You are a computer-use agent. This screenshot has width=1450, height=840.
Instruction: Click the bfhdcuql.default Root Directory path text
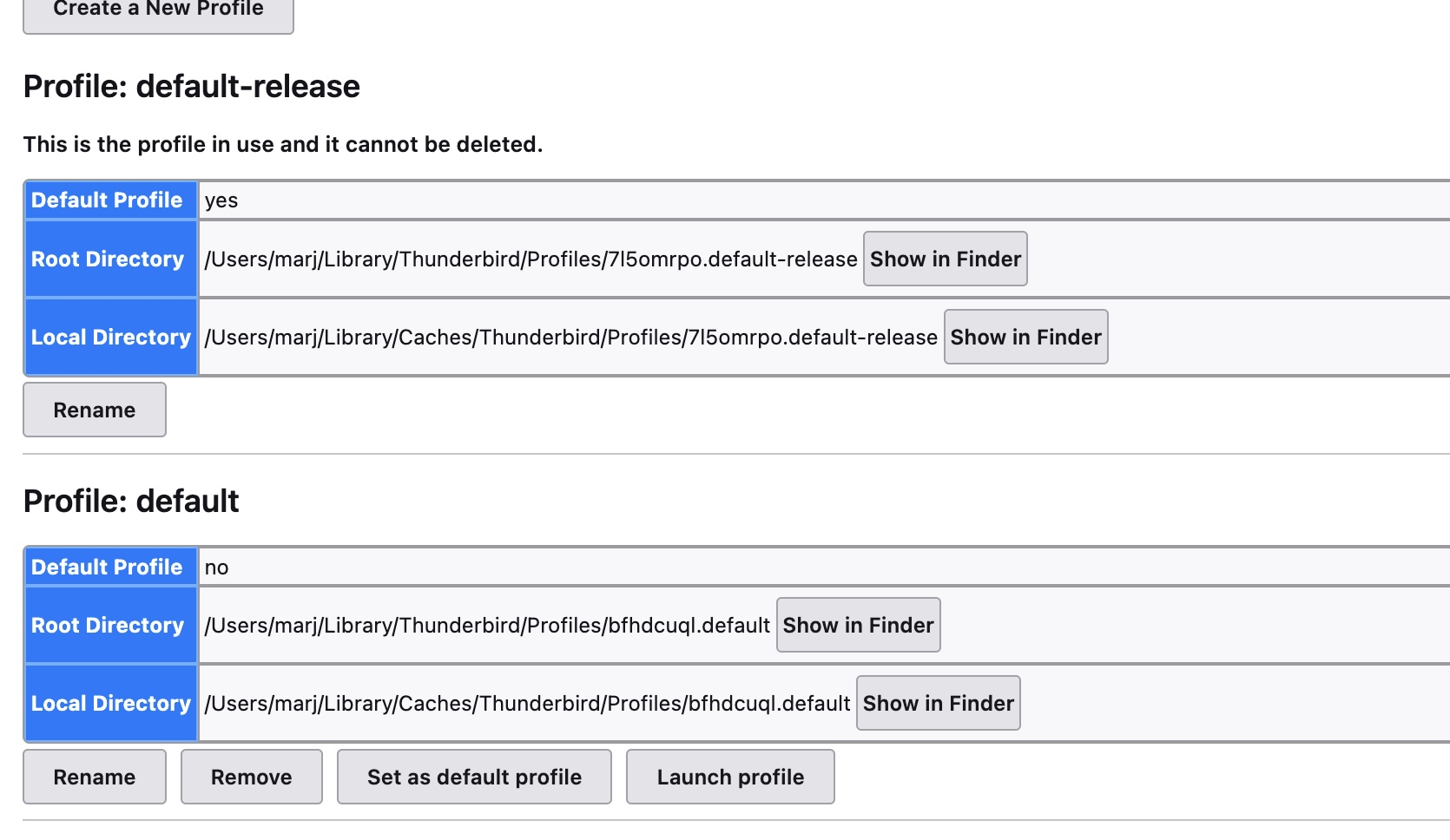488,626
